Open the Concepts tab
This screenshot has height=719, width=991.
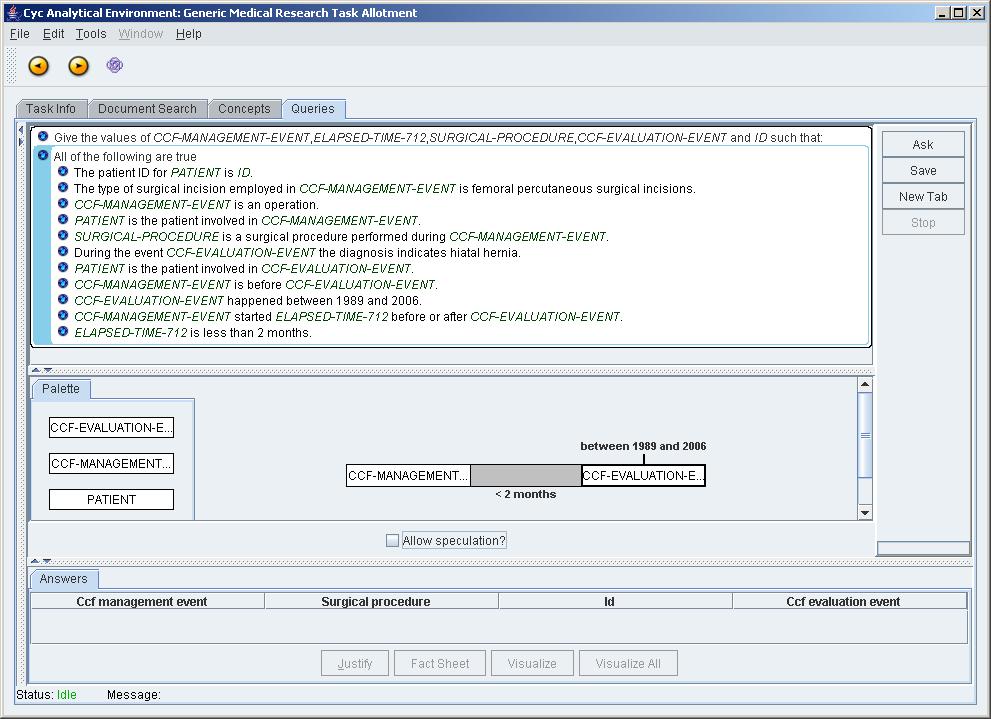[x=244, y=109]
